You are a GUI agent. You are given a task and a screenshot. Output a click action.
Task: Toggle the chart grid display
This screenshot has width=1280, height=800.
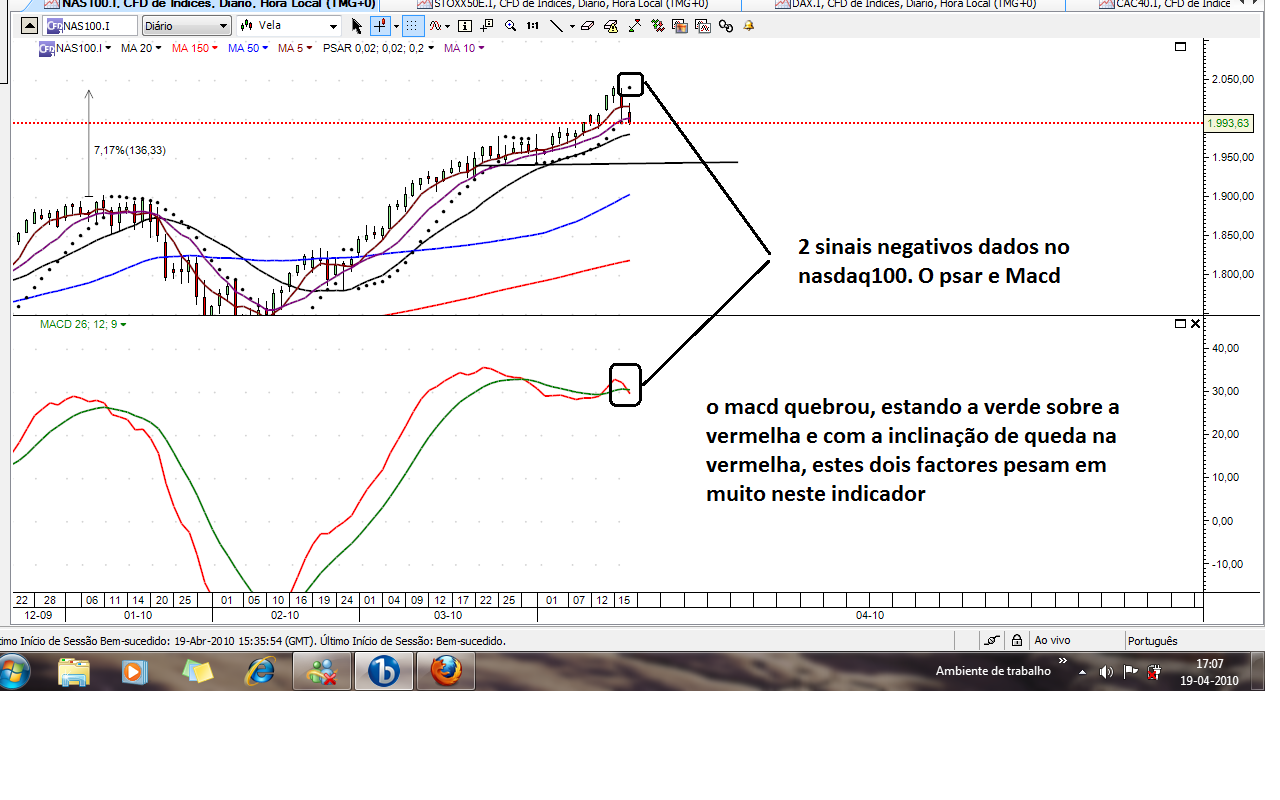point(412,26)
